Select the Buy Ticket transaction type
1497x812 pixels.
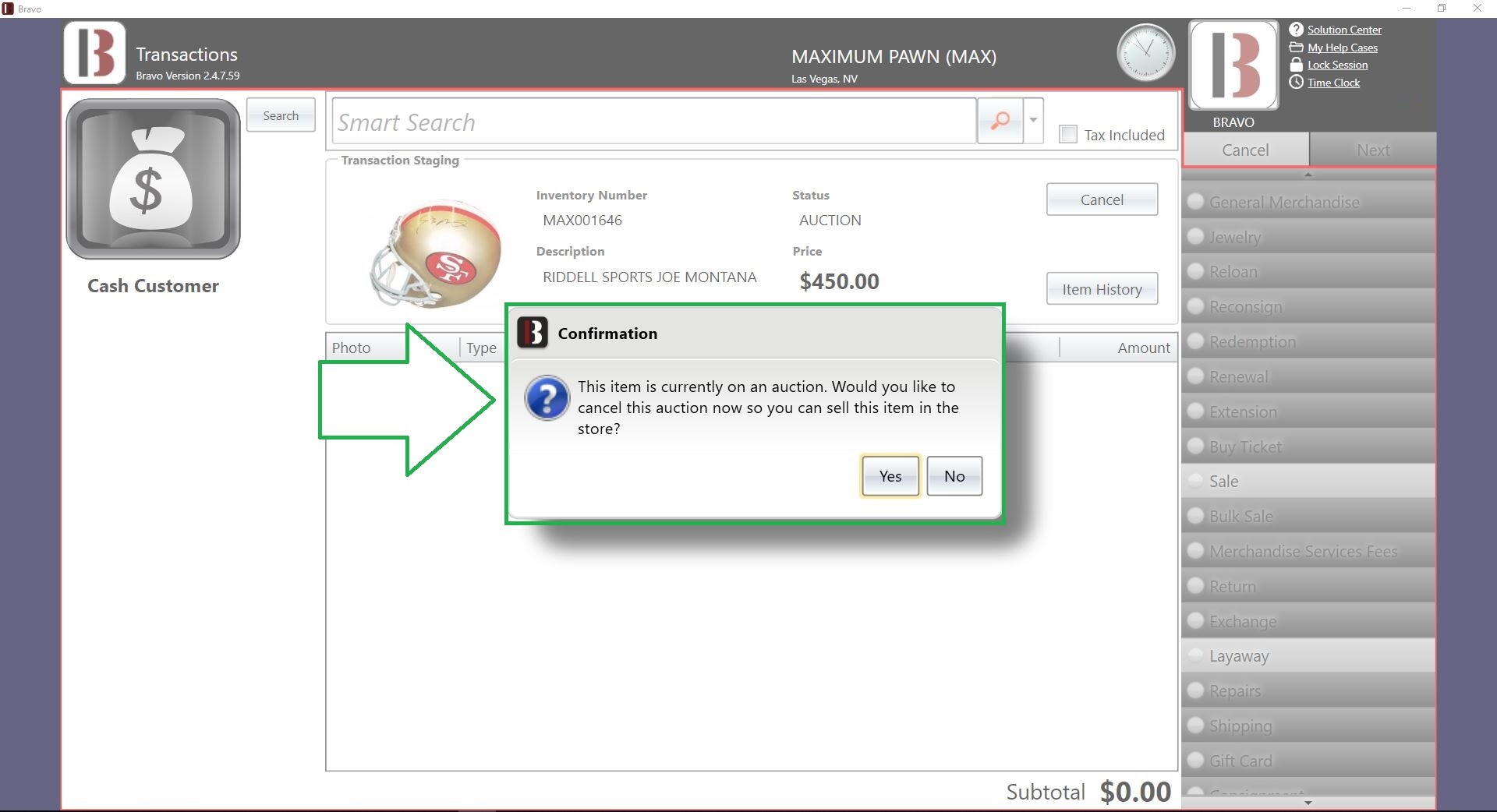[x=1308, y=447]
